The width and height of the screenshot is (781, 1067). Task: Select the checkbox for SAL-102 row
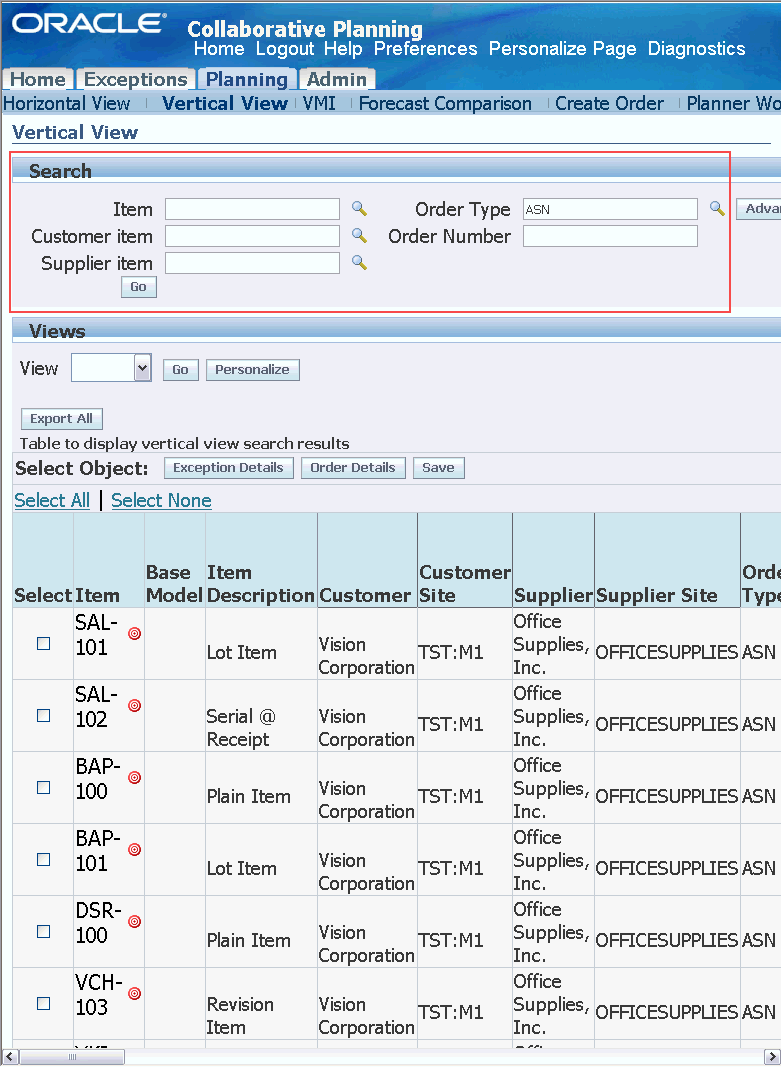(44, 716)
